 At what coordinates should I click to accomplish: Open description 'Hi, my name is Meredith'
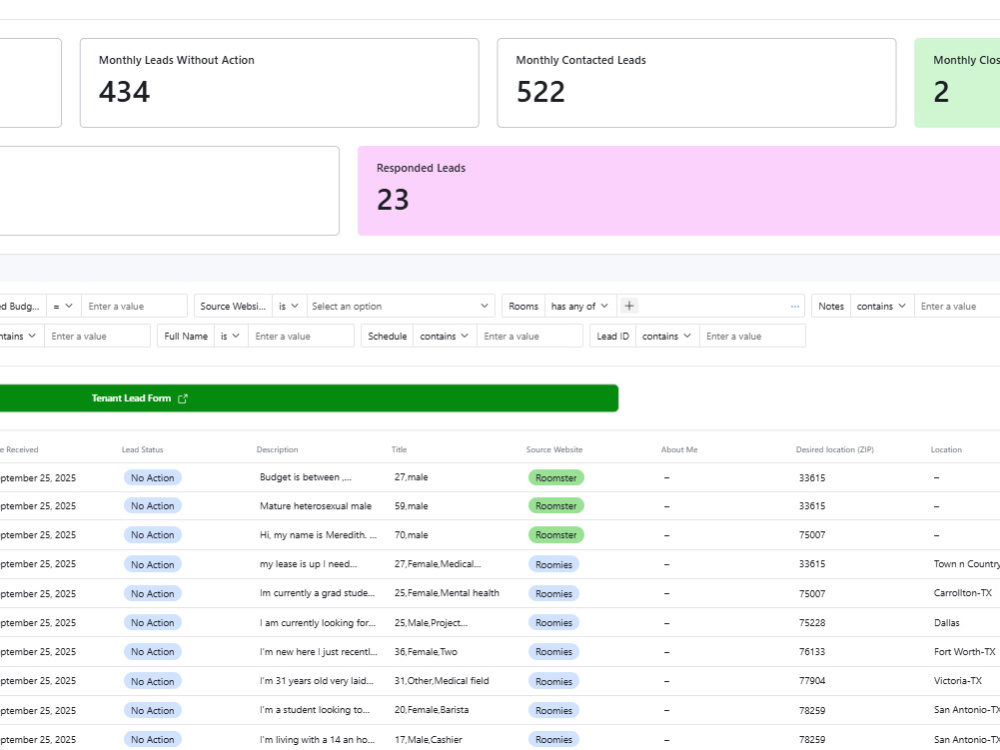318,535
